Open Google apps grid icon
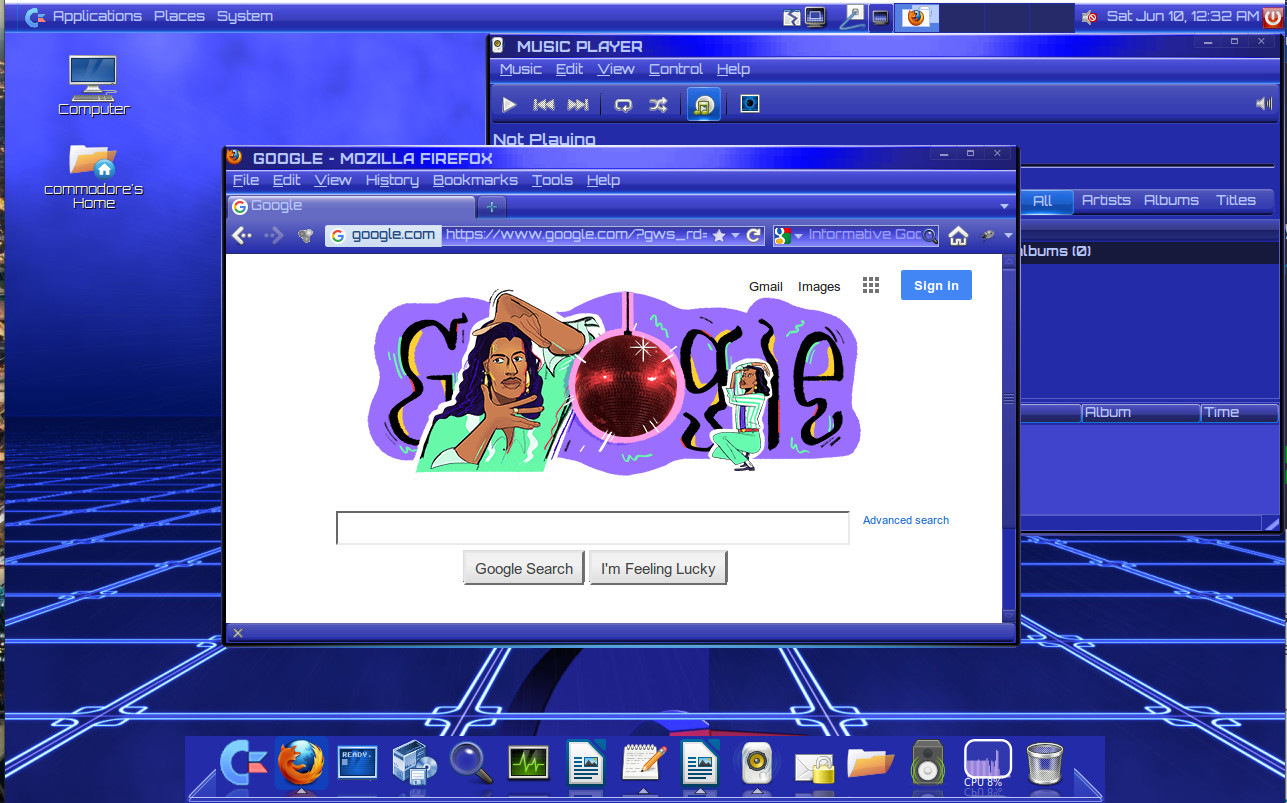Image resolution: width=1287 pixels, height=803 pixels. pyautogui.click(x=871, y=286)
